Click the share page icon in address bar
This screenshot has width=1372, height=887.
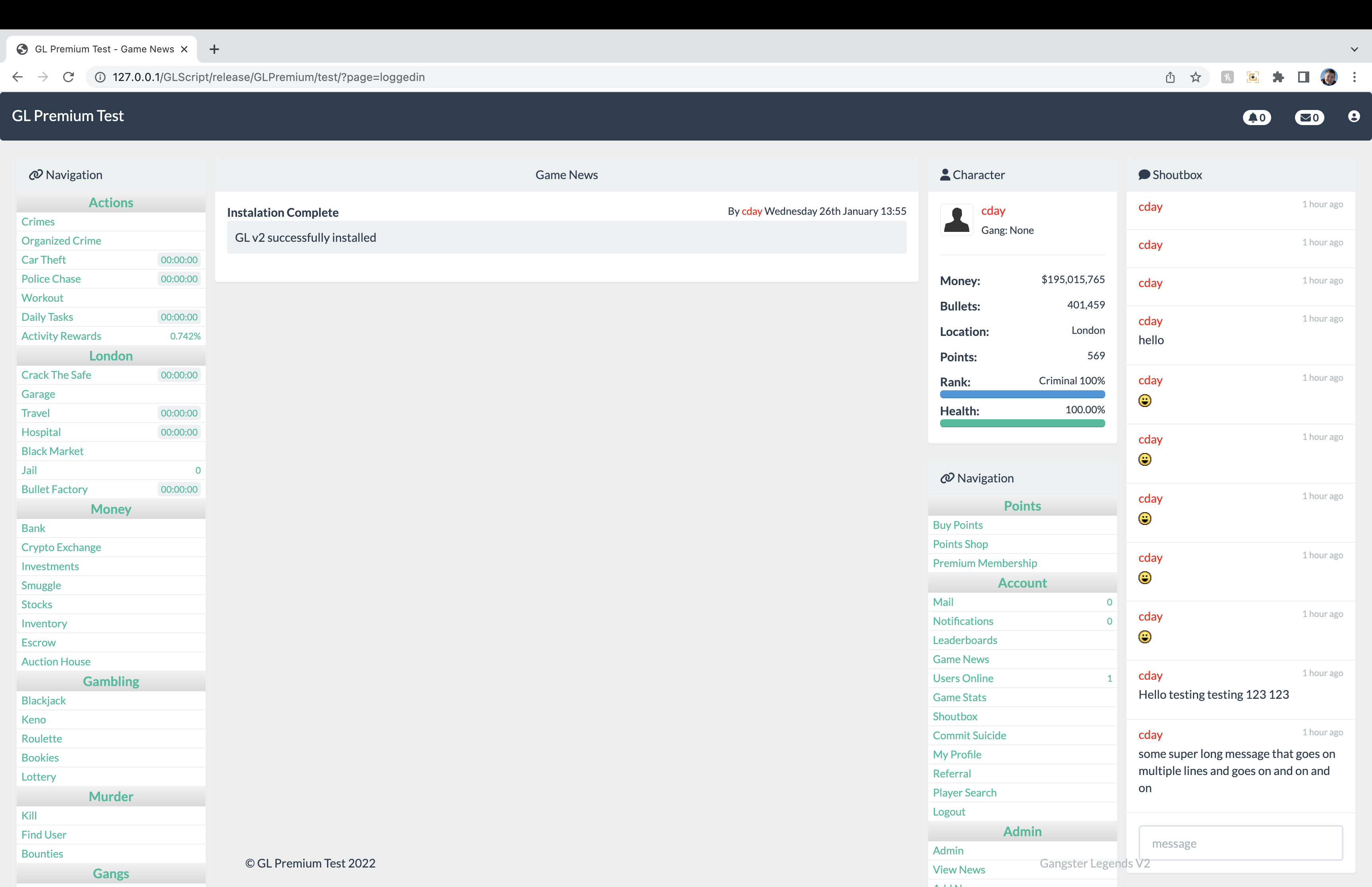pyautogui.click(x=1170, y=77)
